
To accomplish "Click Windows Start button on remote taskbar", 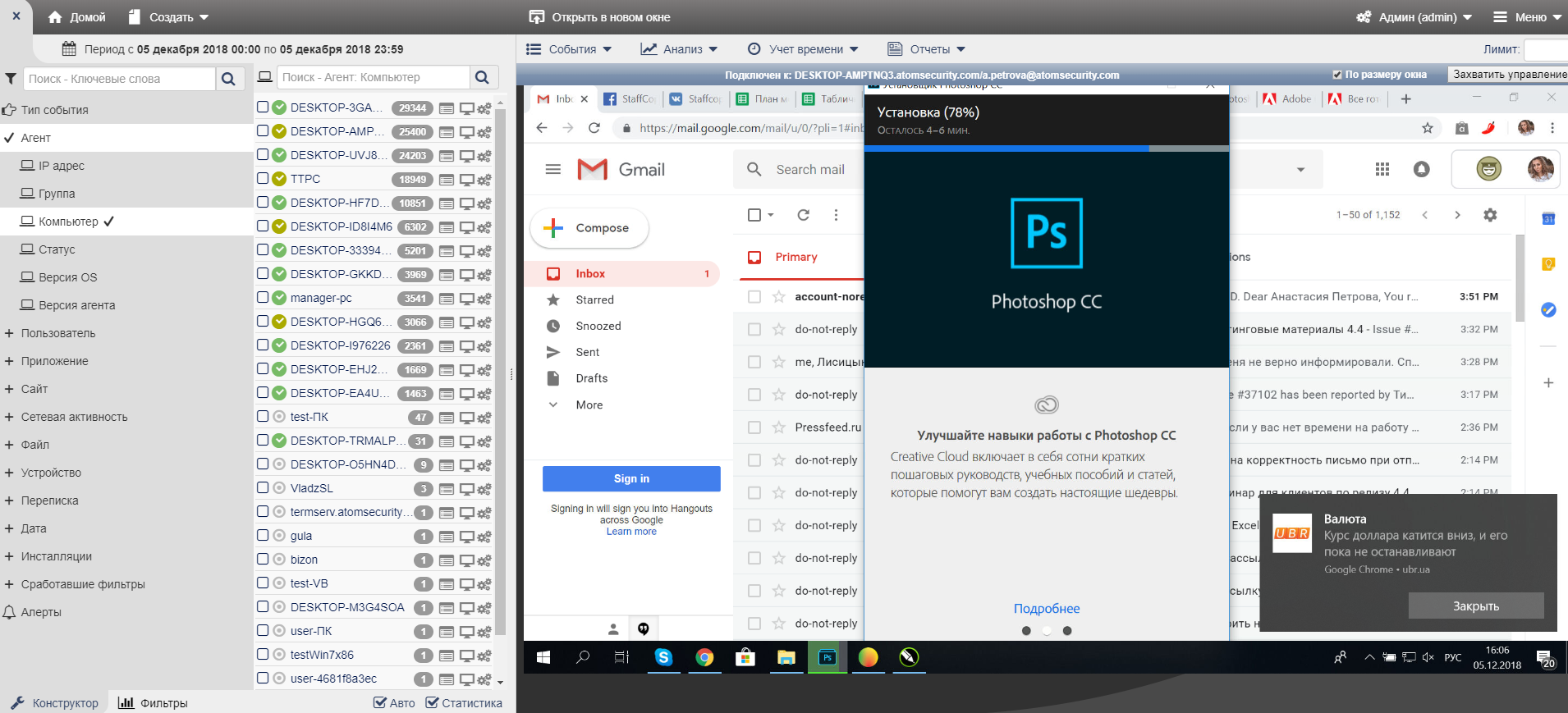I will 543,657.
